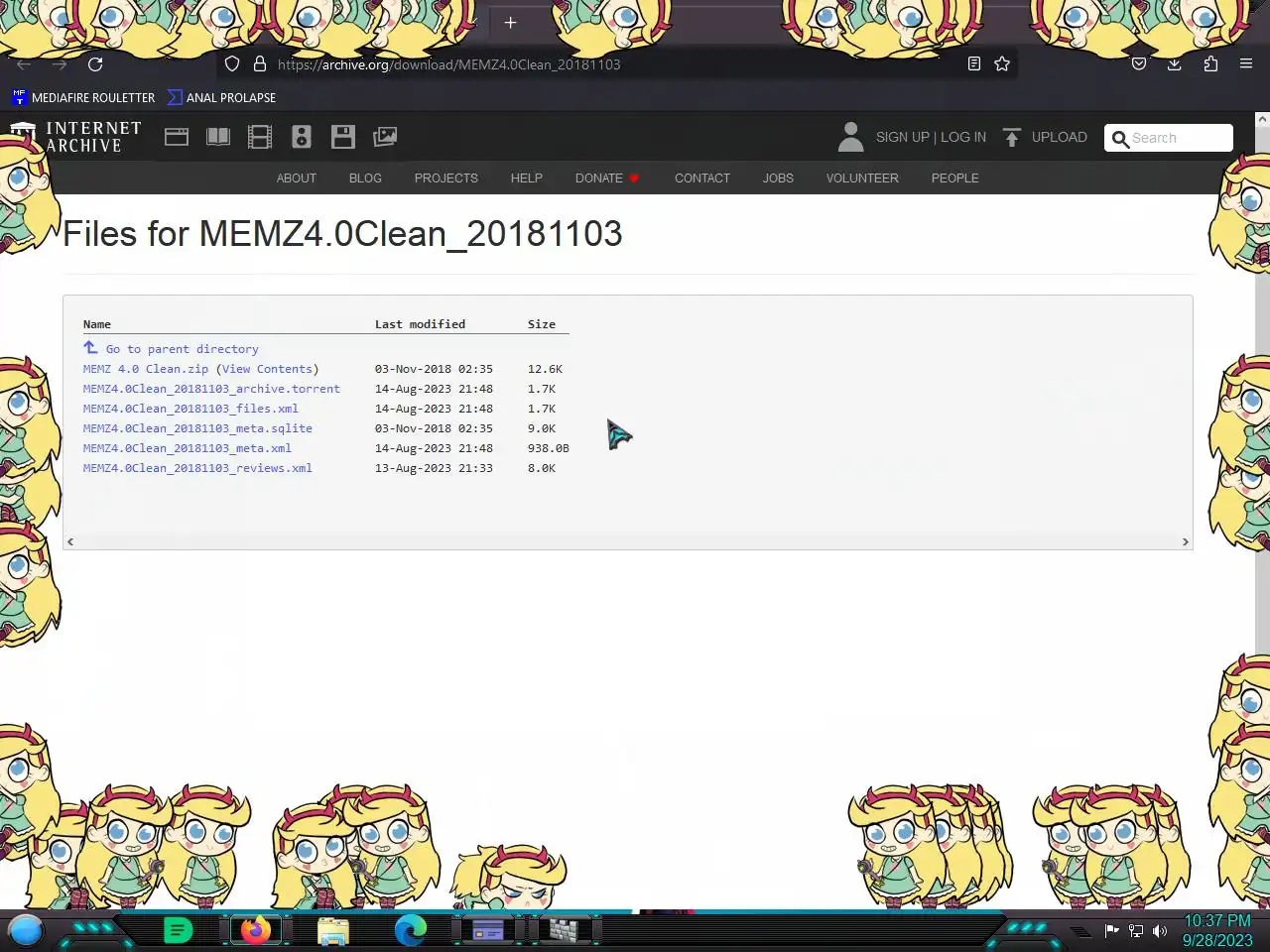Open the Audio speaker icon
This screenshot has height=952, width=1270.
[302, 137]
